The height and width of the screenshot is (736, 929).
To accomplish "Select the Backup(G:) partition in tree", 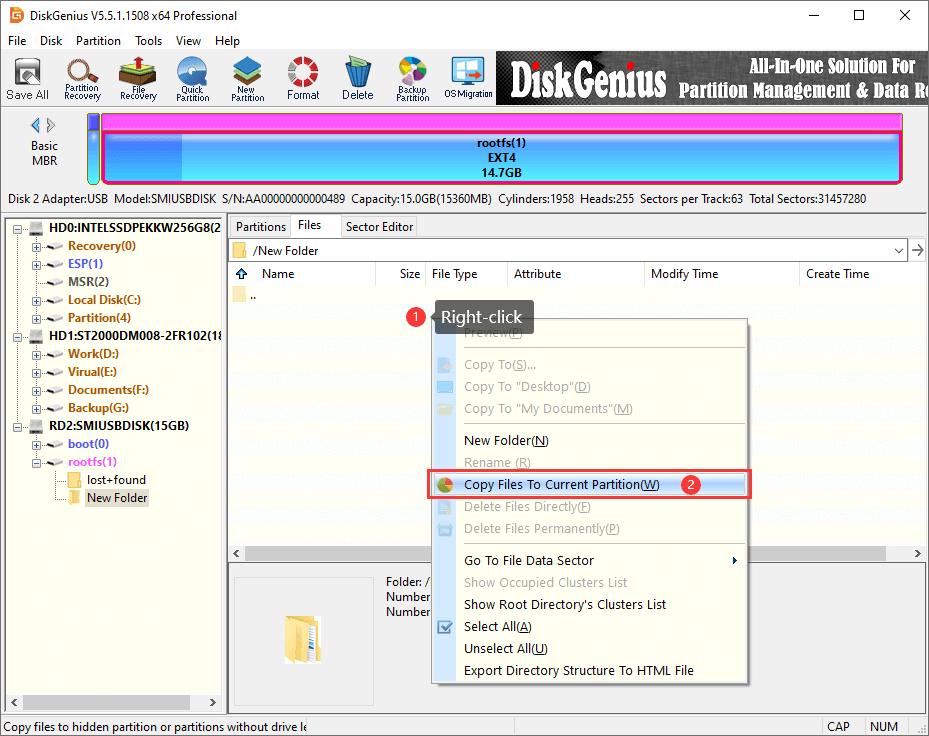I will click(x=98, y=408).
